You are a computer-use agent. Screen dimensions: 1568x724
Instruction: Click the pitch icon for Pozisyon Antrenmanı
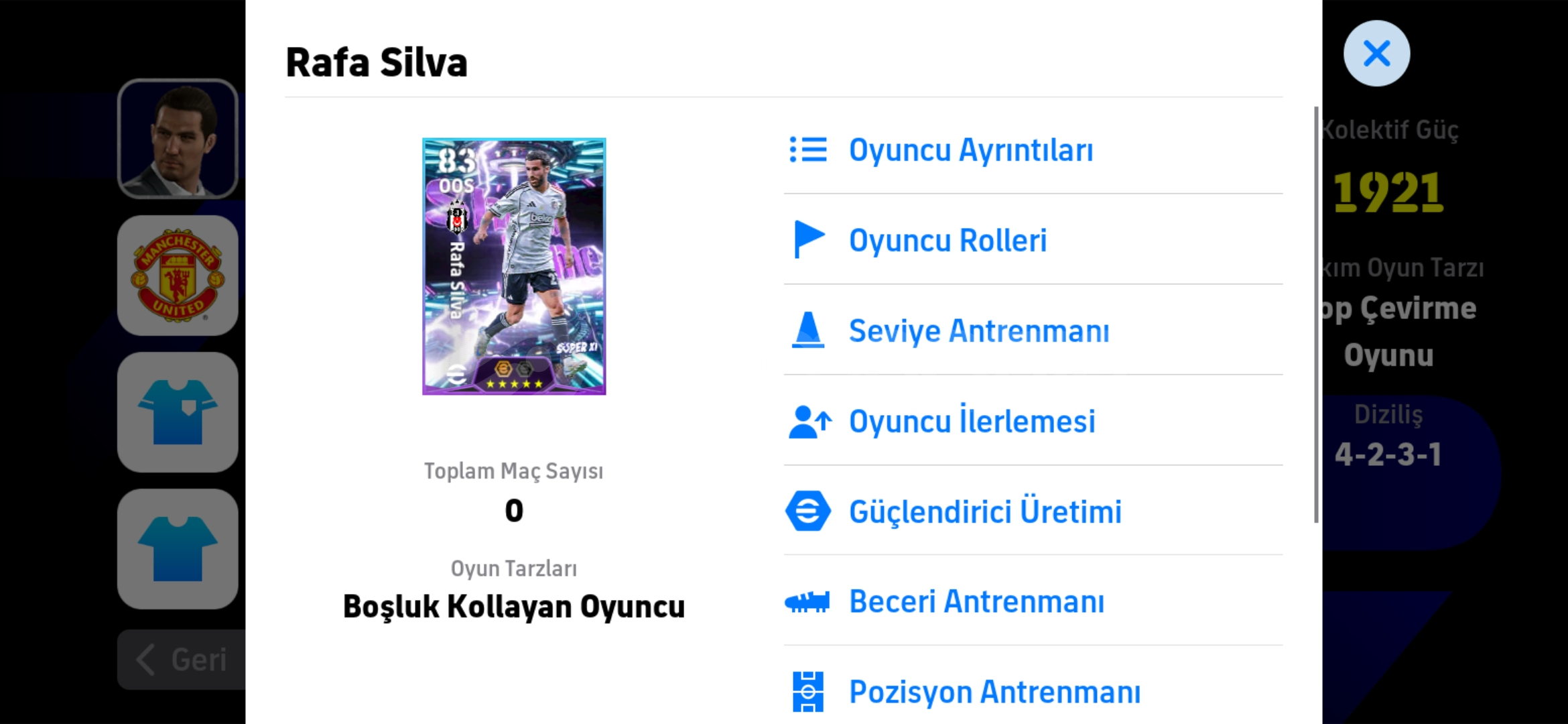(807, 692)
